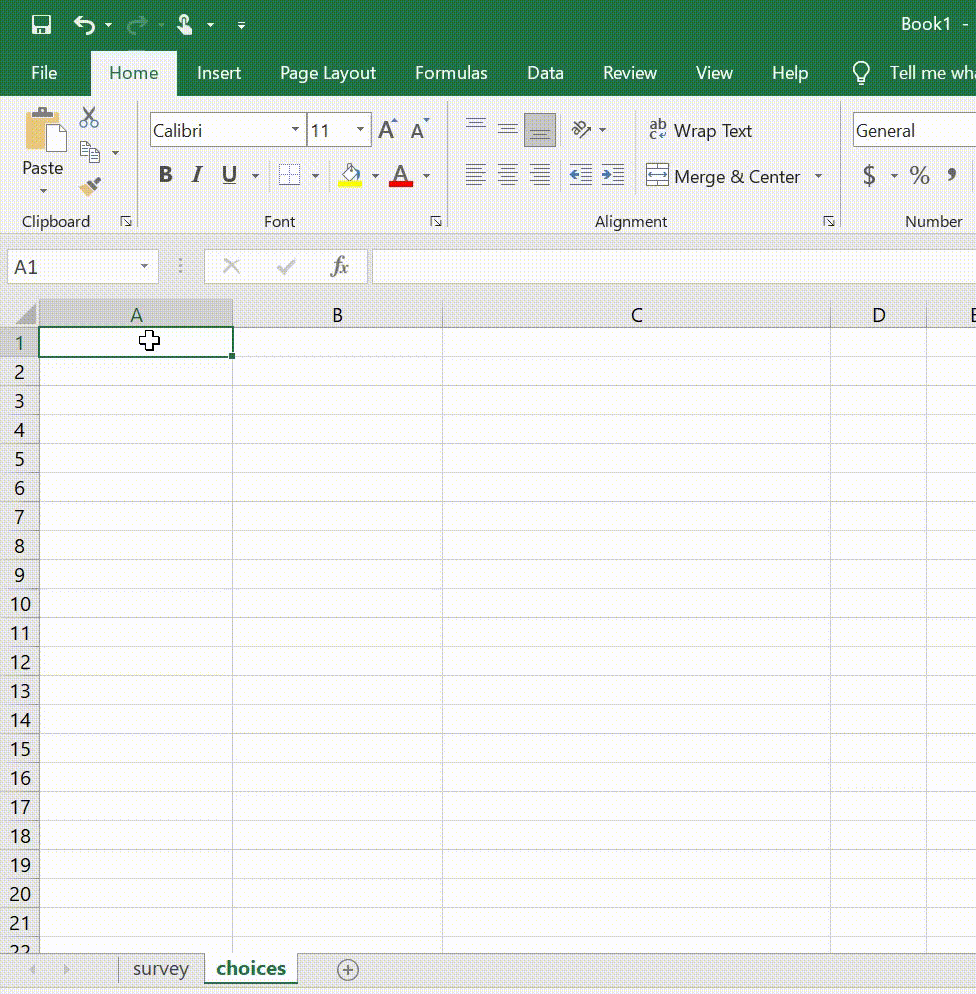Cut selection with the scissors icon
Image resolution: width=976 pixels, height=994 pixels.
pos(89,117)
